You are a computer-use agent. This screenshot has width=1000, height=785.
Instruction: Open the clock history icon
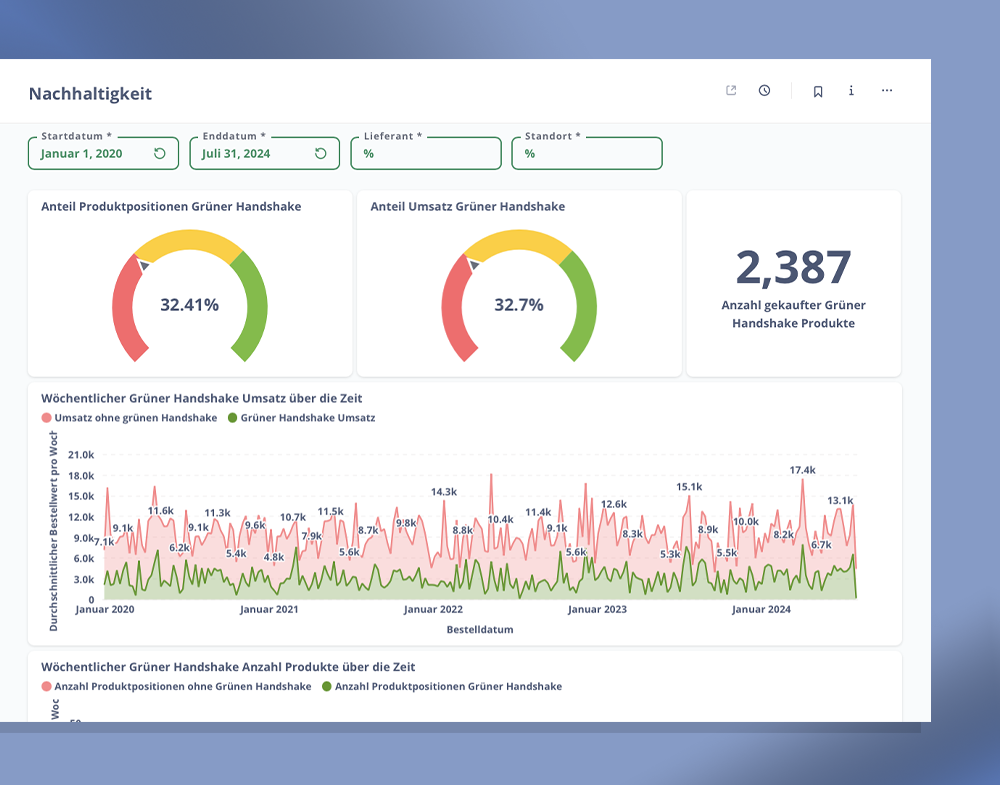coord(765,91)
